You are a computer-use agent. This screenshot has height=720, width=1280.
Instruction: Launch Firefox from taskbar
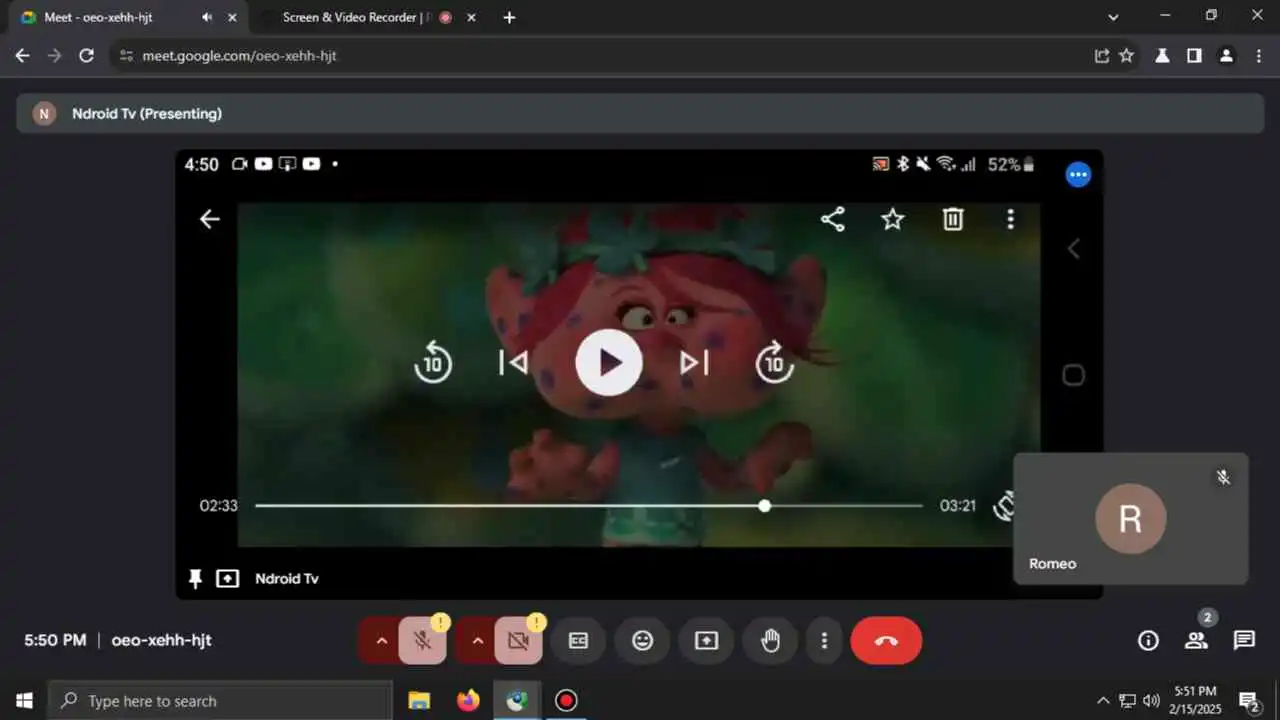point(468,700)
